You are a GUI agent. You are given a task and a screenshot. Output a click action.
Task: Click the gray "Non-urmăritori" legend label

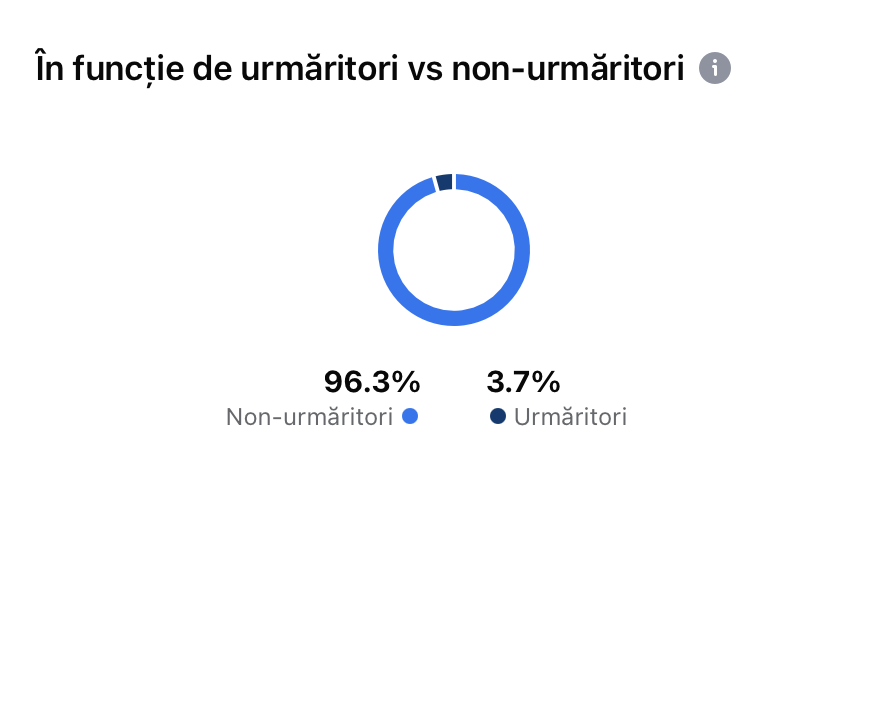(x=309, y=417)
